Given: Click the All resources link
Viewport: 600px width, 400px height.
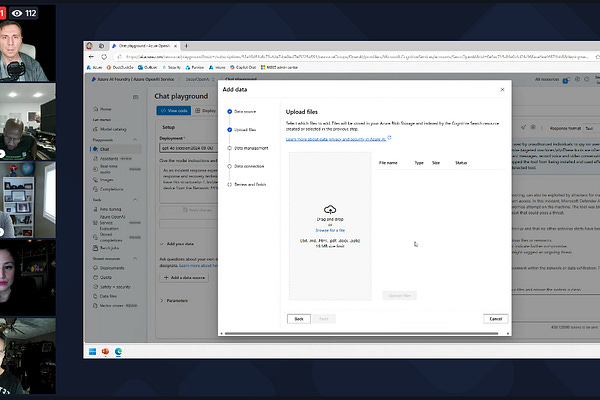Looking at the screenshot, I should pos(547,79).
